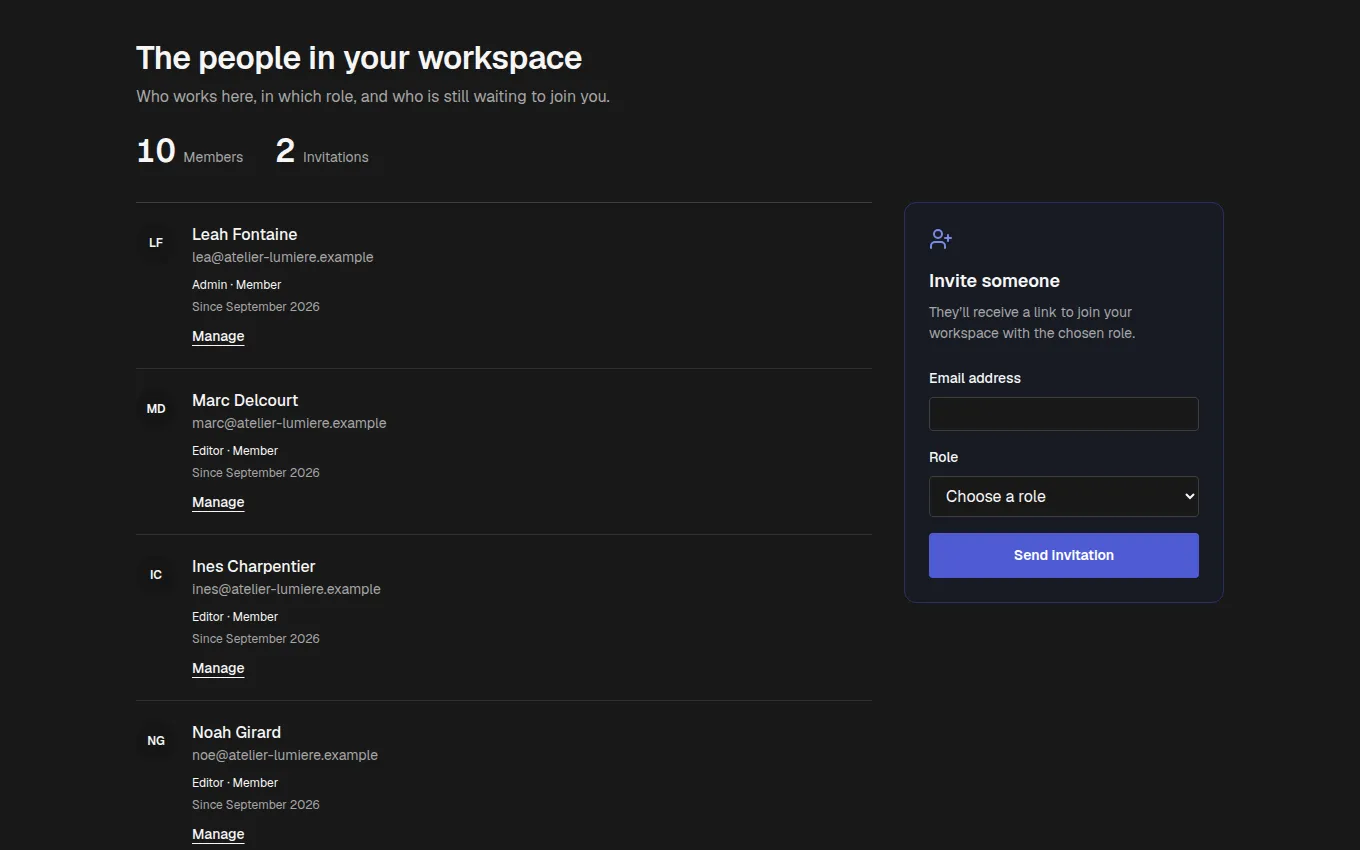Open Manage for Leah Fontaine
The height and width of the screenshot is (850, 1360).
(x=218, y=336)
